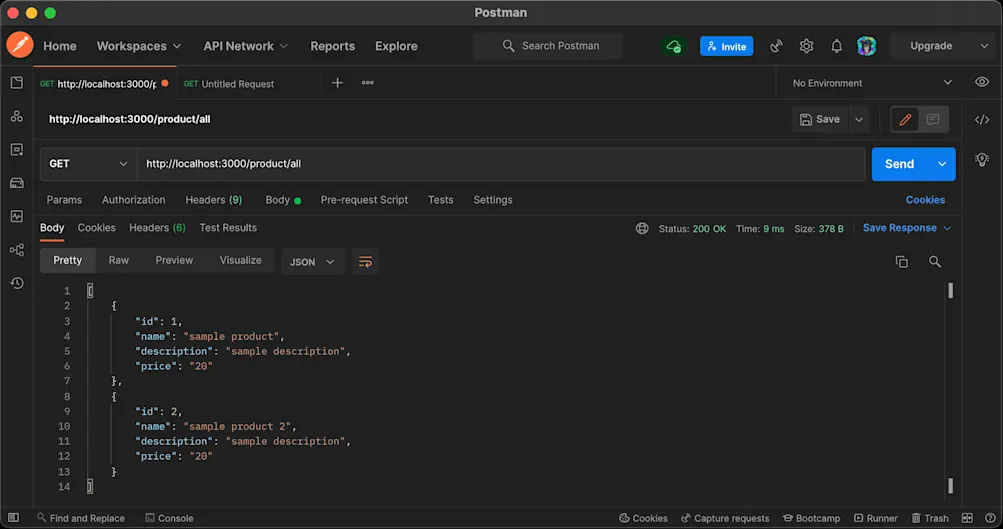Toggle line wrap in response body

365,262
